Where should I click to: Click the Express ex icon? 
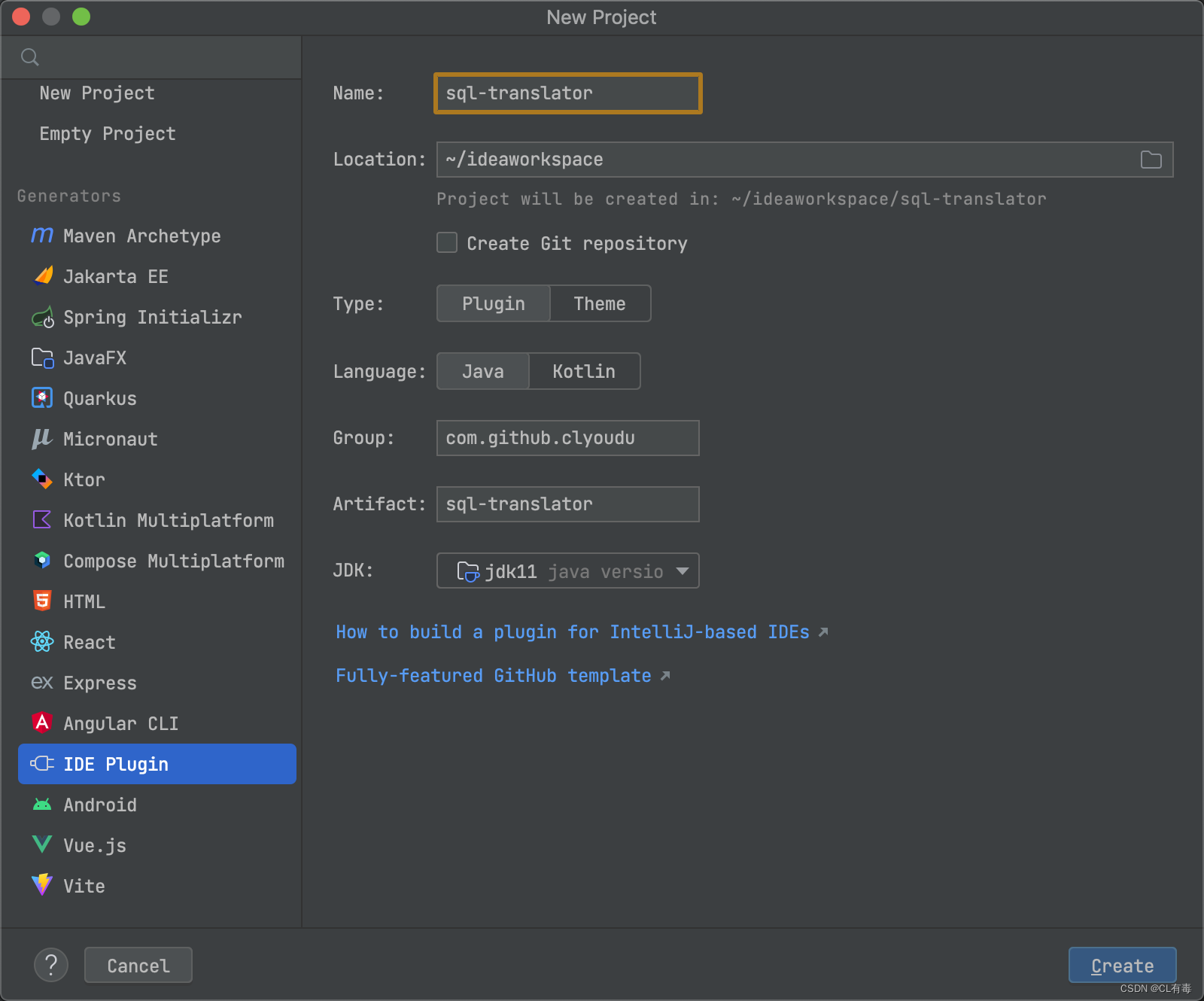pyautogui.click(x=42, y=683)
